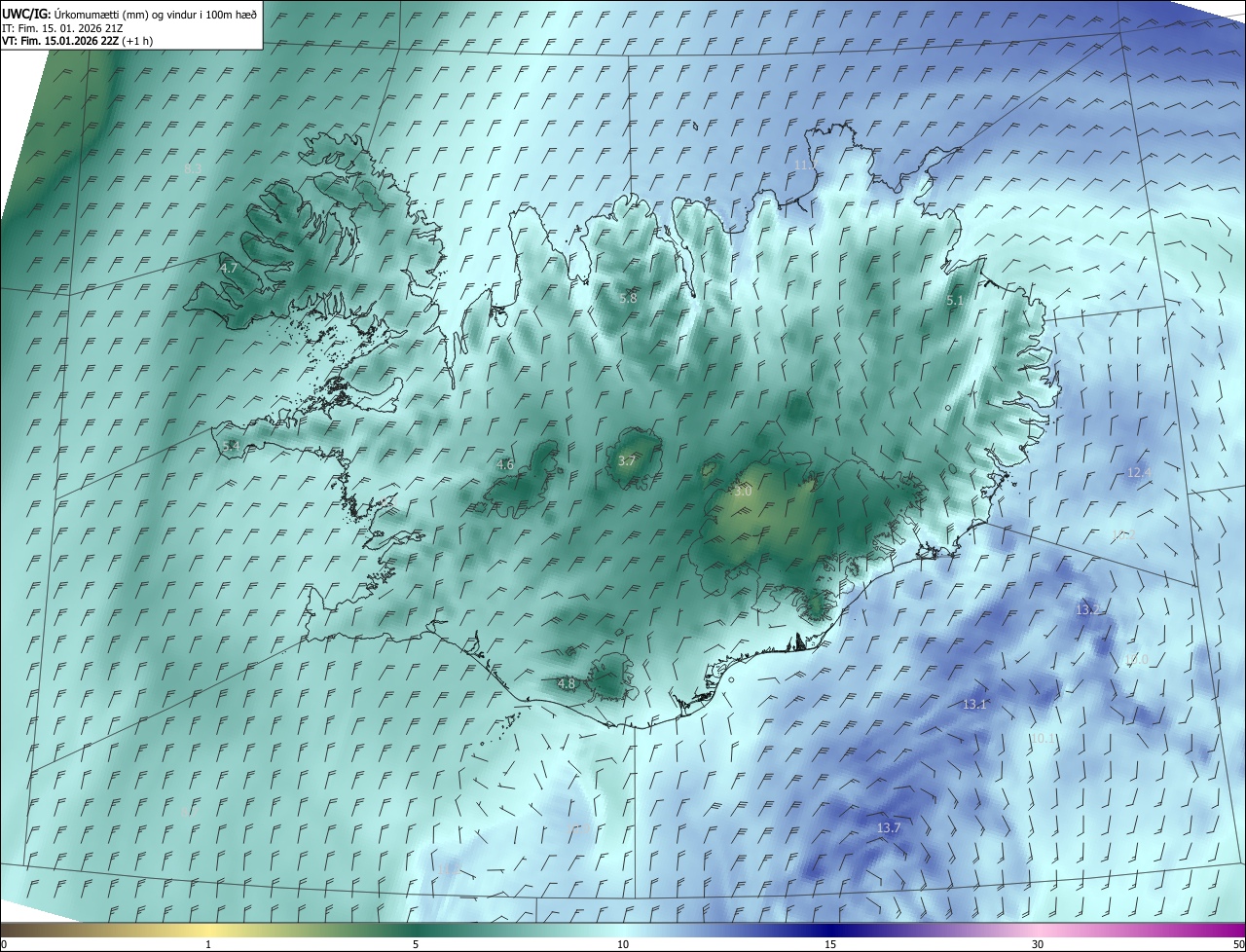The width and height of the screenshot is (1246, 952).
Task: Click the 30 tick on the color scale
Action: pos(1038,945)
